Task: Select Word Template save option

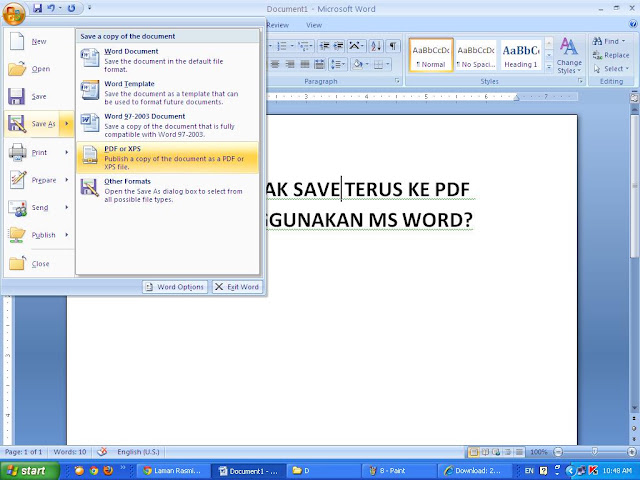Action: [167, 92]
